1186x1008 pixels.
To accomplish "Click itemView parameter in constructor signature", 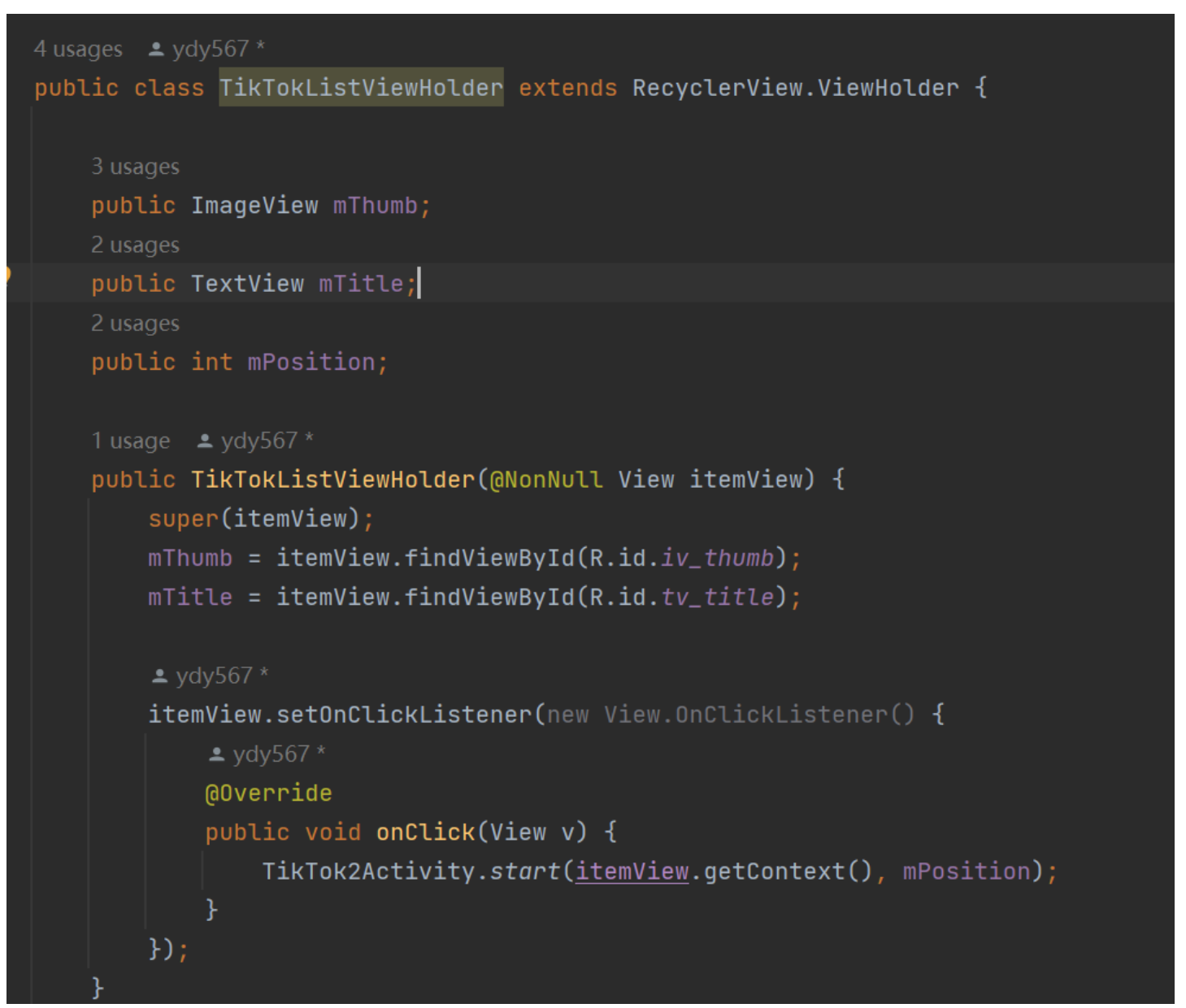I will click(746, 480).
